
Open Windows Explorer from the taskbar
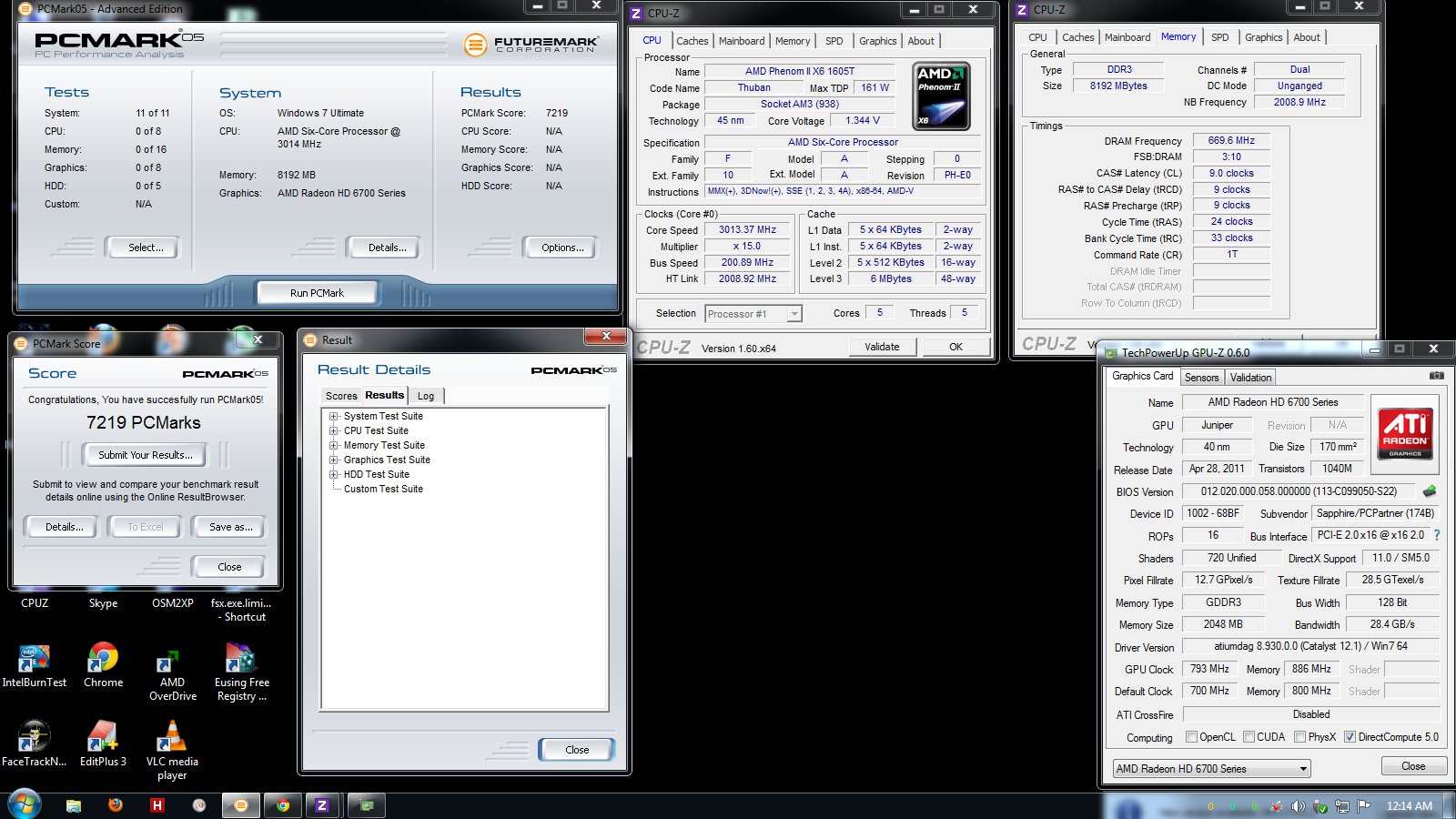[74, 805]
